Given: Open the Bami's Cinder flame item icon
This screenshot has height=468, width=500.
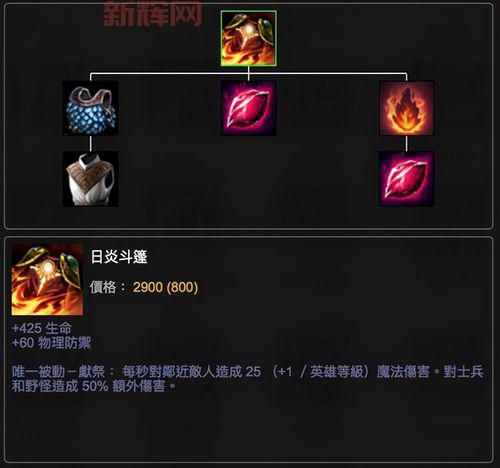Looking at the screenshot, I should (x=406, y=108).
